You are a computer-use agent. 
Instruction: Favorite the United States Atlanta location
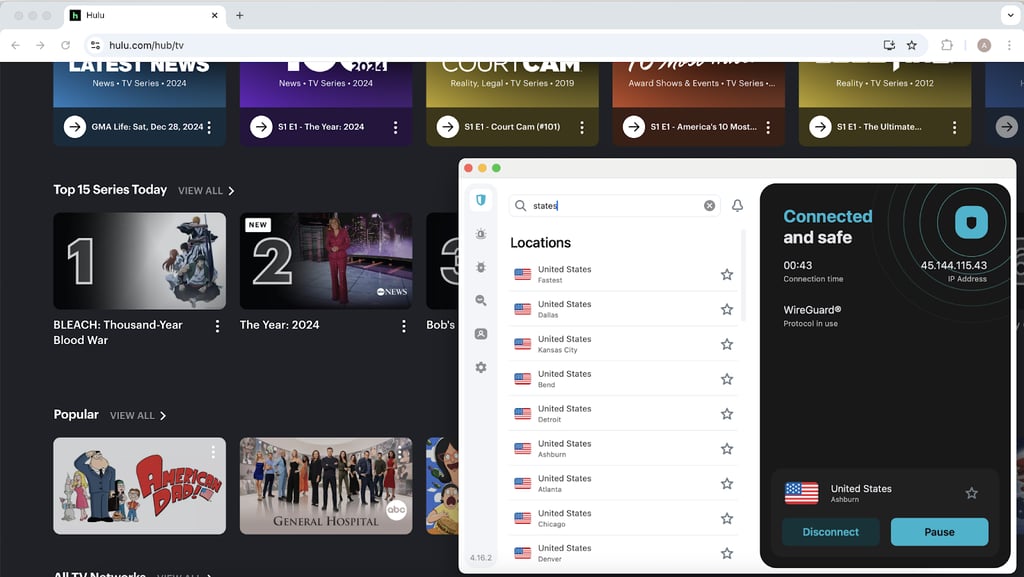point(727,484)
